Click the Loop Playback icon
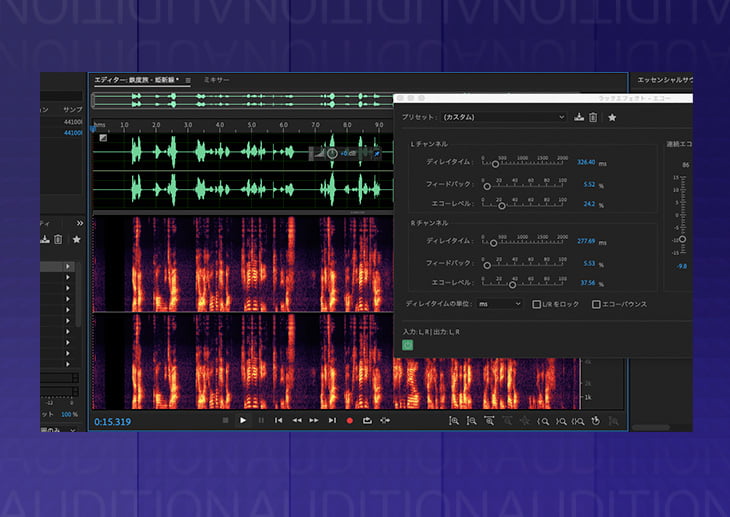This screenshot has height=517, width=730. [x=367, y=421]
